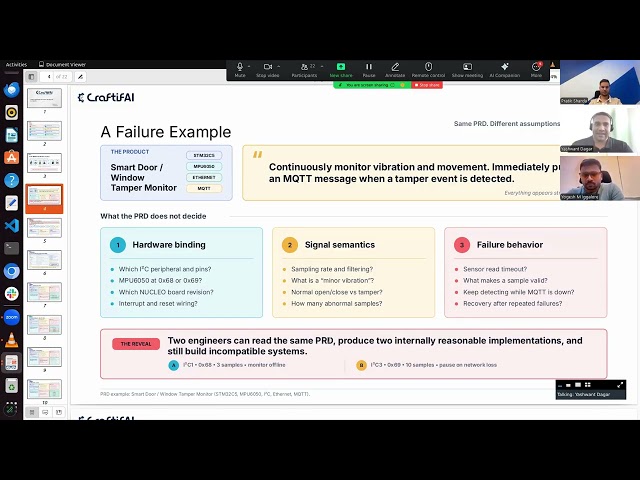Open Chromium browser from the dock
640x480 pixels.
click(11, 271)
